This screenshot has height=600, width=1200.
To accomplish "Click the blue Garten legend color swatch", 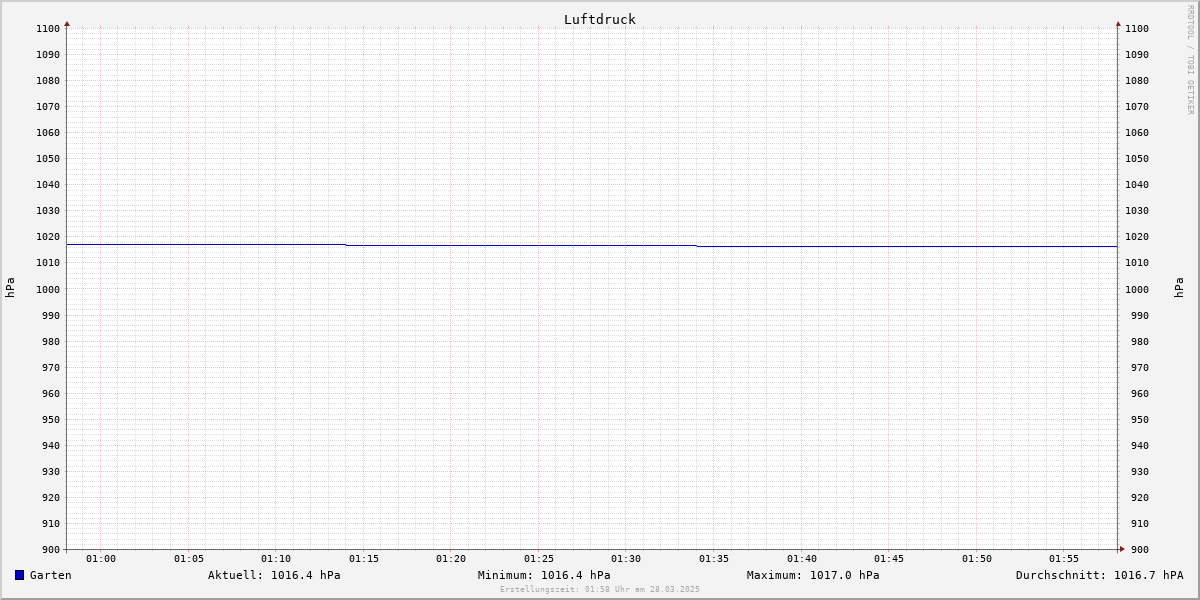I will tap(19, 575).
